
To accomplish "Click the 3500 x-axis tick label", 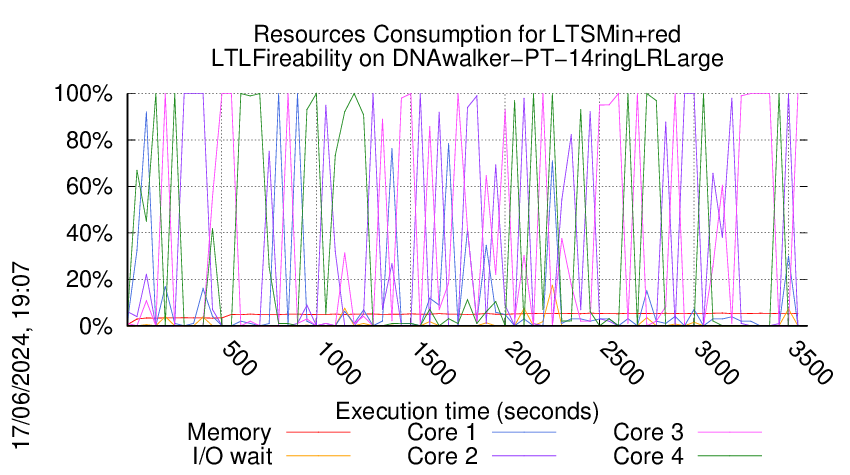I will pos(810,363).
